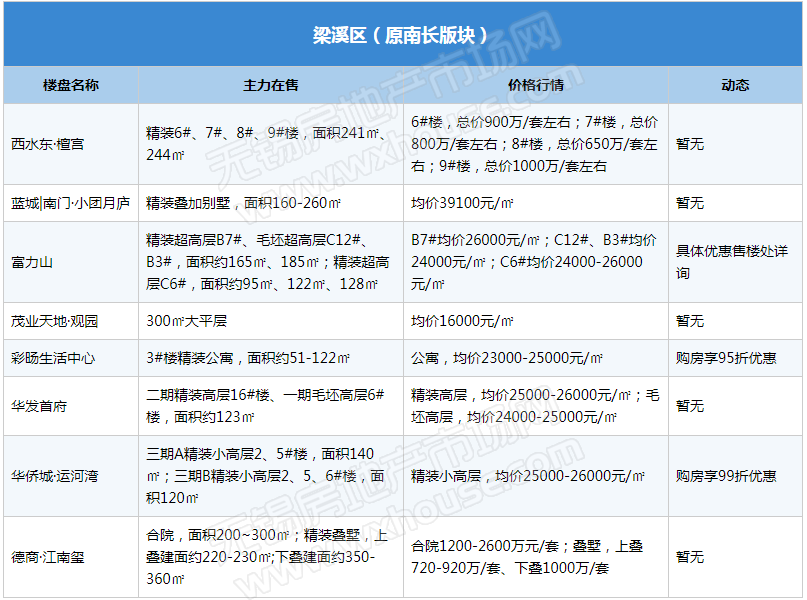Click the 动态 column header

pyautogui.click(x=735, y=86)
